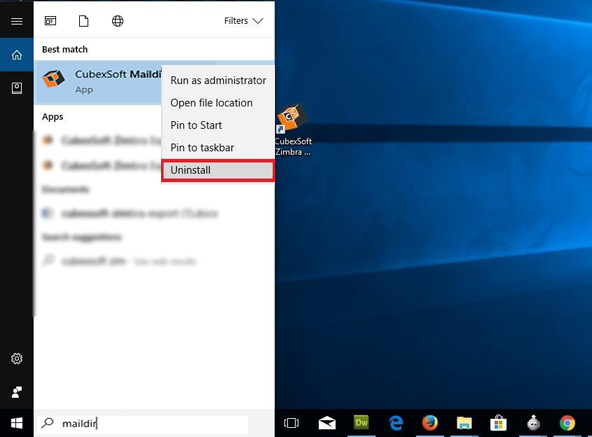This screenshot has height=437, width=592.
Task: Expand the Filters dropdown
Action: click(244, 21)
